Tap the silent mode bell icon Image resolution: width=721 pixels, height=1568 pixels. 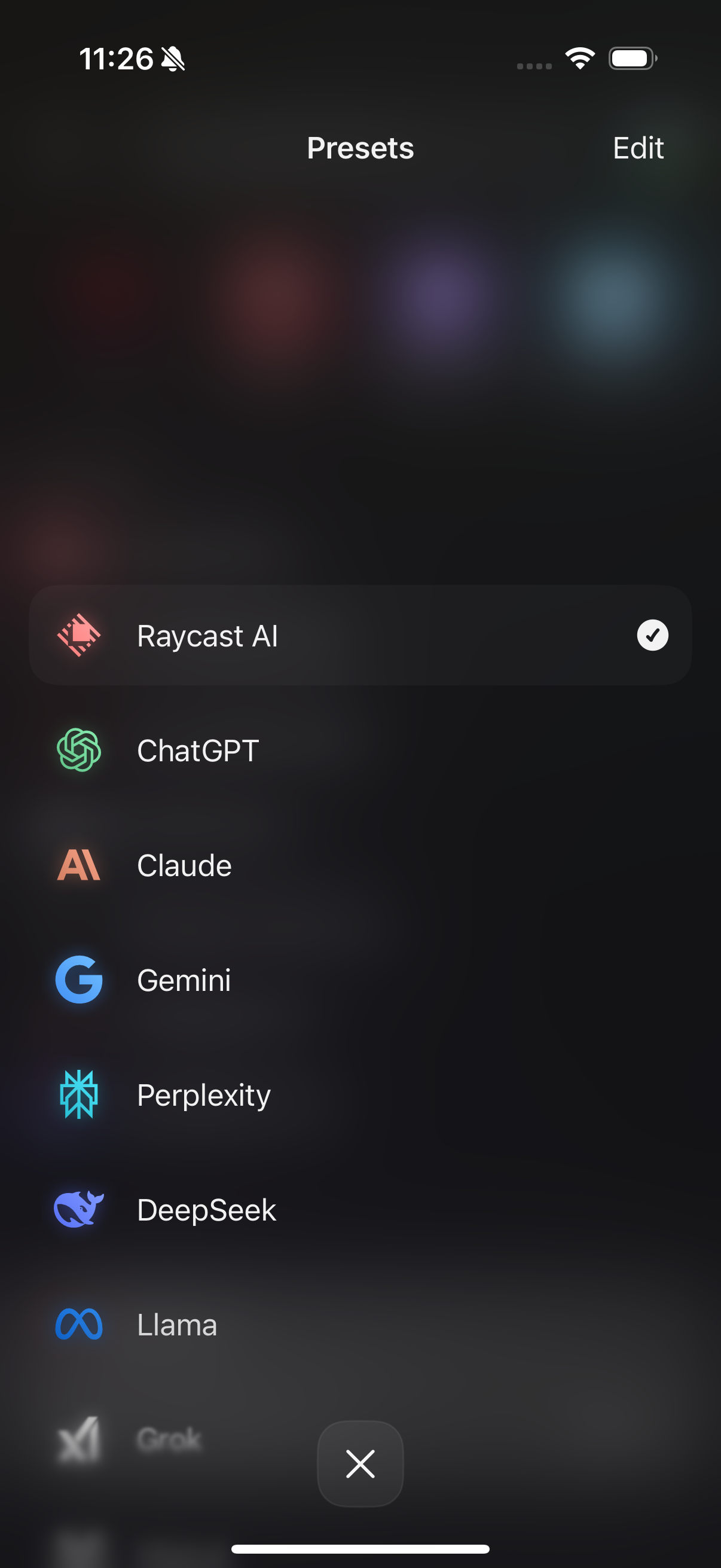pos(173,59)
